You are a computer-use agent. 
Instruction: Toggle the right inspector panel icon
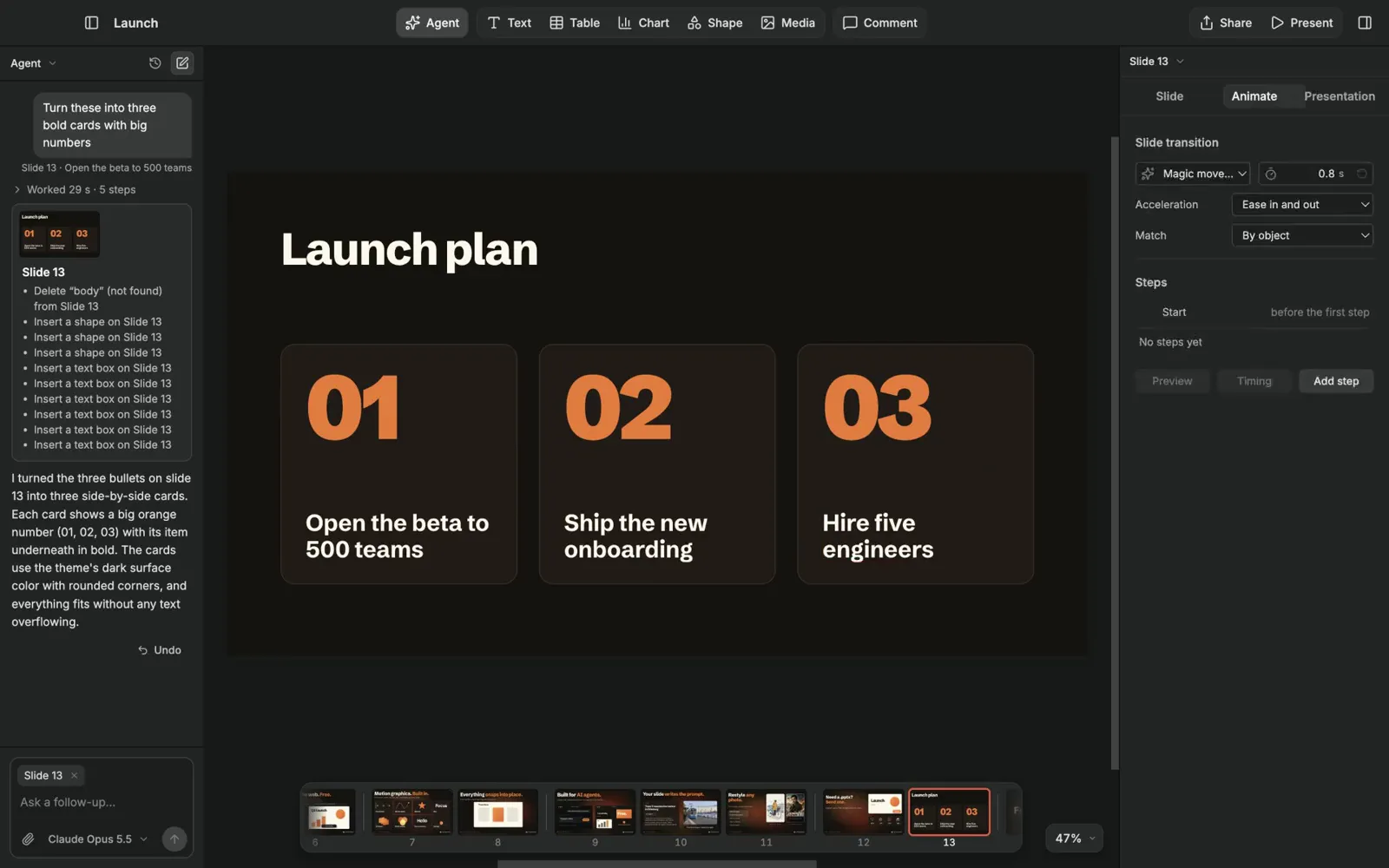point(1365,23)
